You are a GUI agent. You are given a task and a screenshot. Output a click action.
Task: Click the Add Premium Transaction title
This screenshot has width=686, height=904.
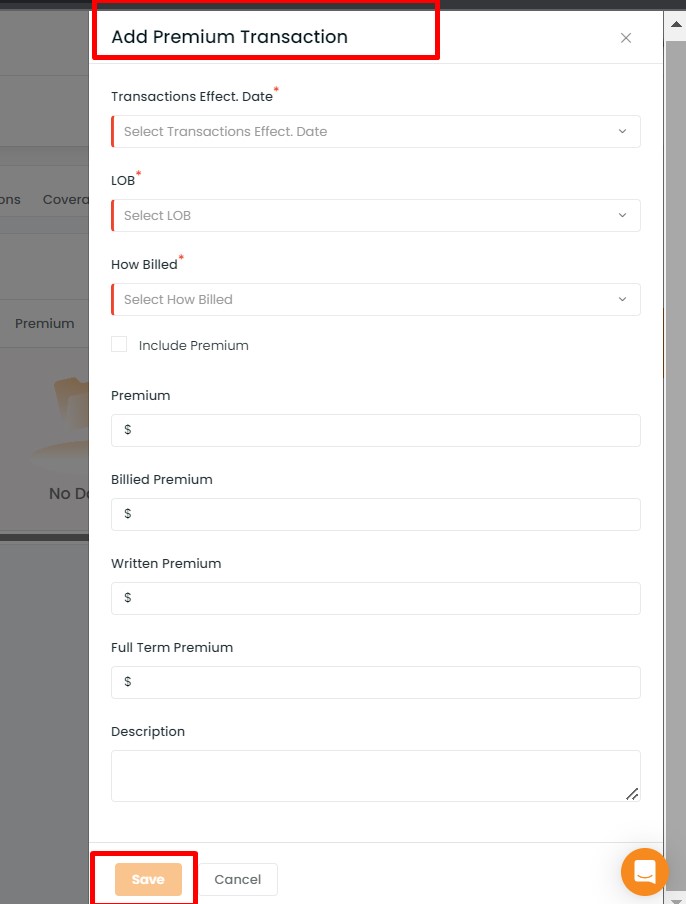point(229,37)
